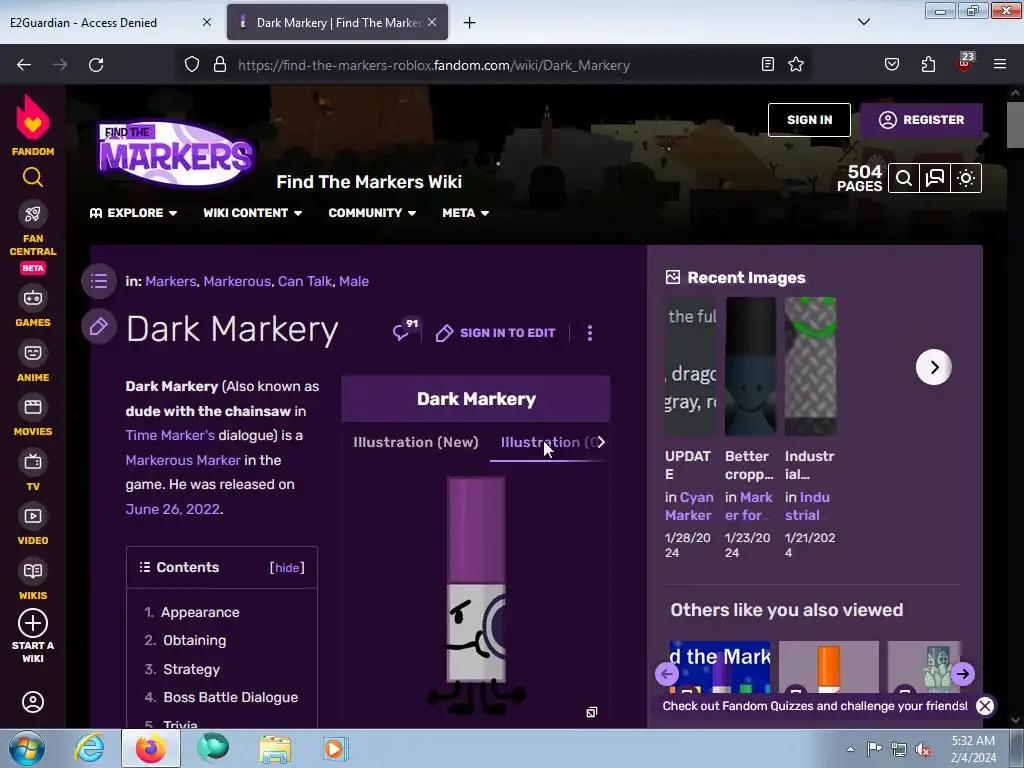Select the second Illustration infobox tab
The image size is (1024, 768).
click(x=547, y=442)
